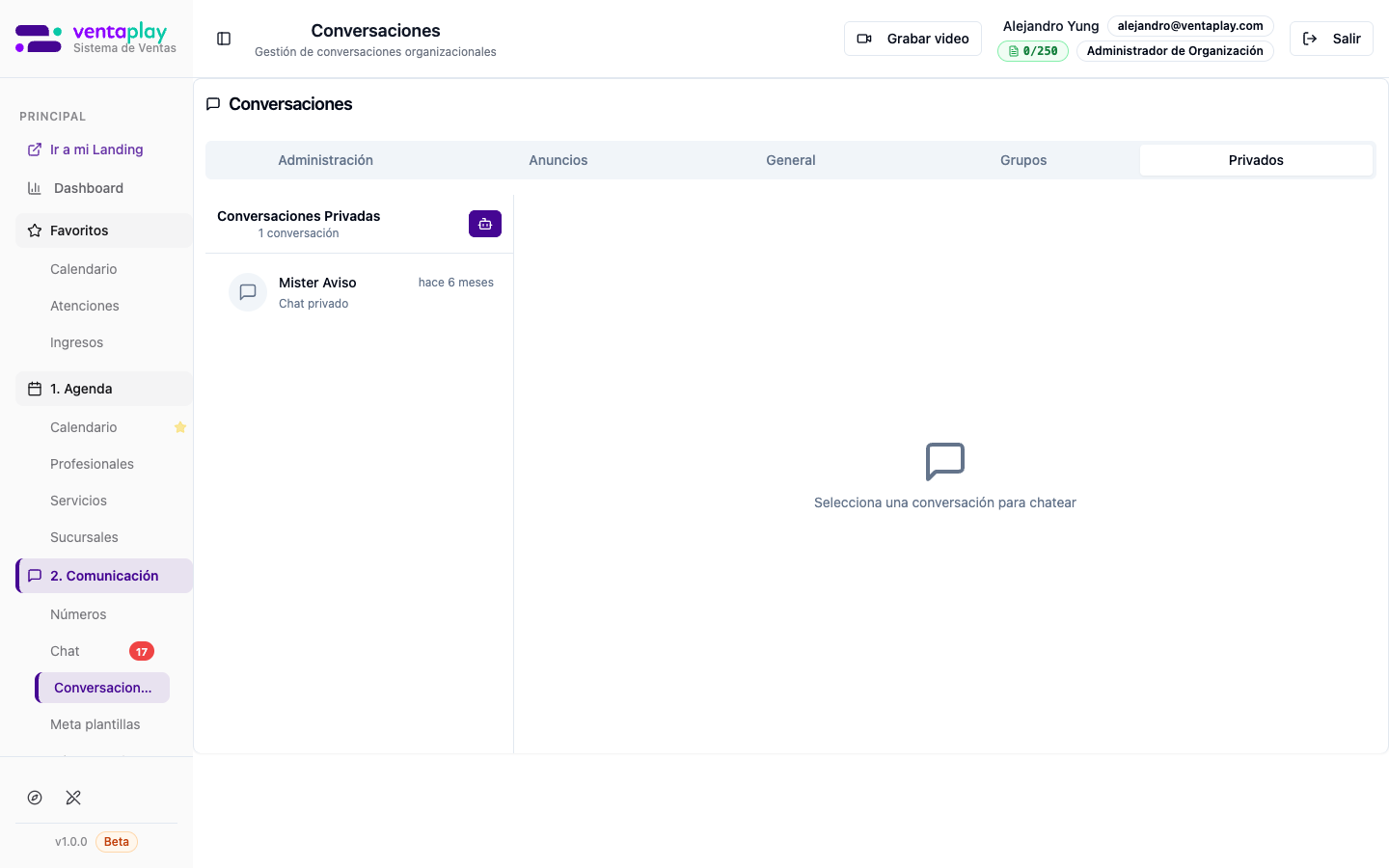Toggle the sidebar panel icon
Screen dimensions: 1389x868
pyautogui.click(x=224, y=39)
